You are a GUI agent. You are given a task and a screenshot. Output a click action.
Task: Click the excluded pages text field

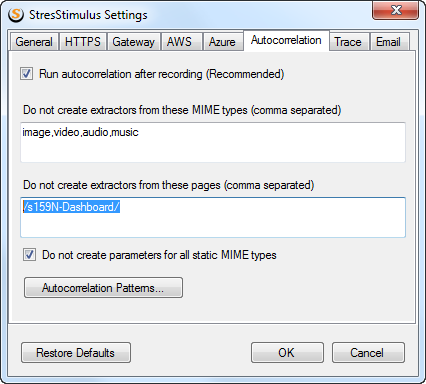(x=213, y=217)
